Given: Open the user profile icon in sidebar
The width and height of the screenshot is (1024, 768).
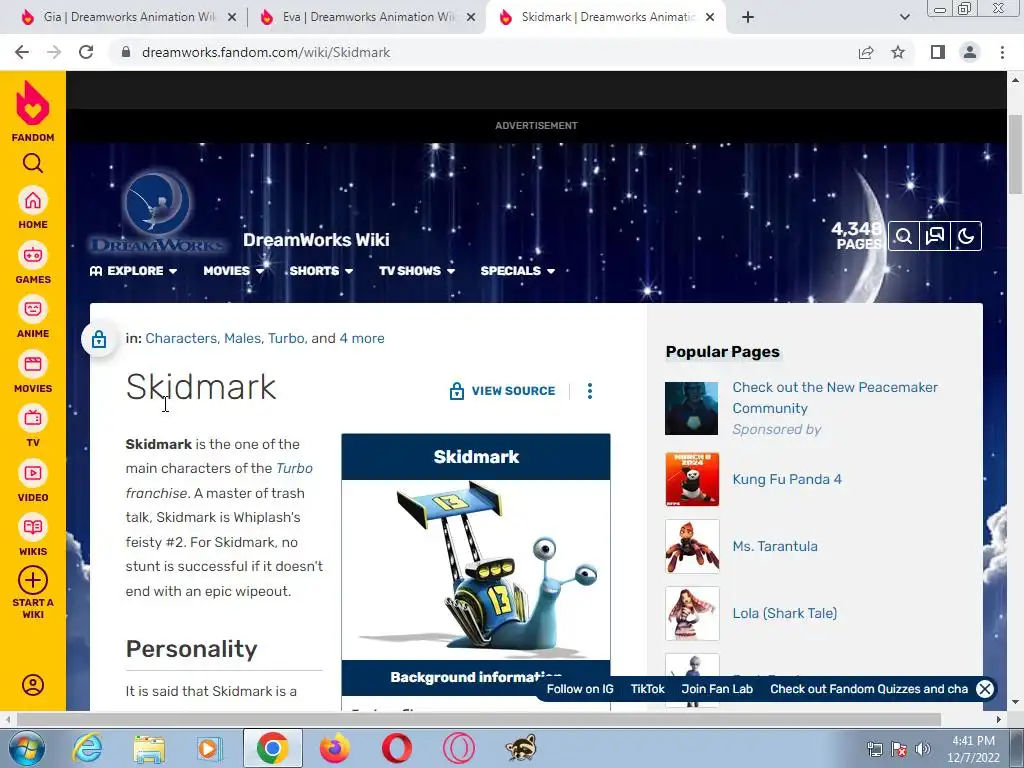Looking at the screenshot, I should tap(33, 684).
